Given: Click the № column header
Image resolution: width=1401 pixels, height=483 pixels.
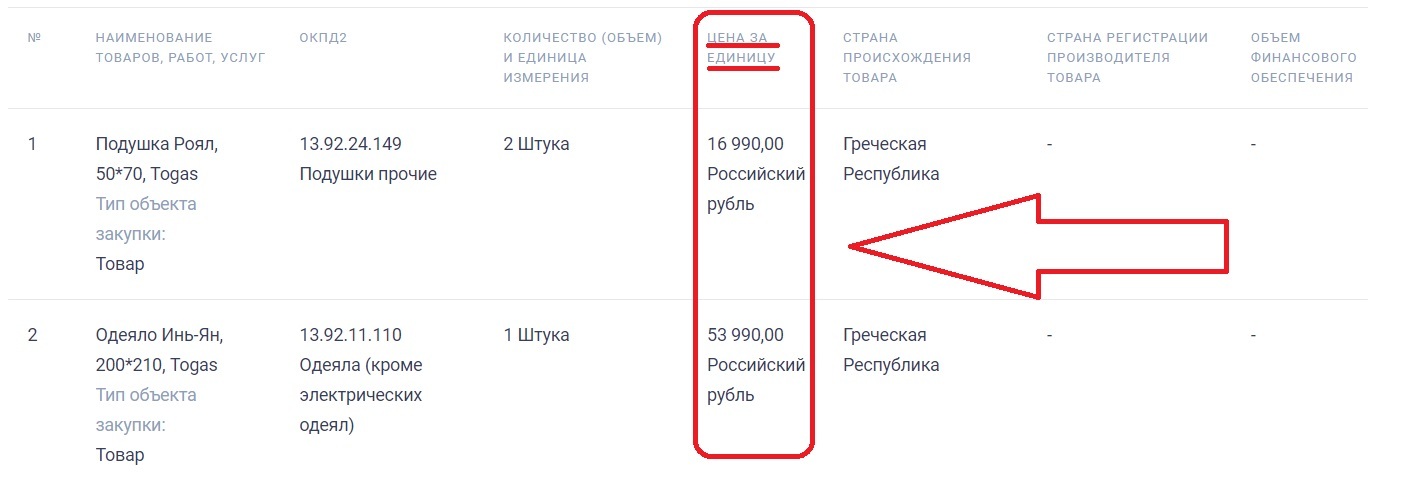Looking at the screenshot, I should 34,37.
